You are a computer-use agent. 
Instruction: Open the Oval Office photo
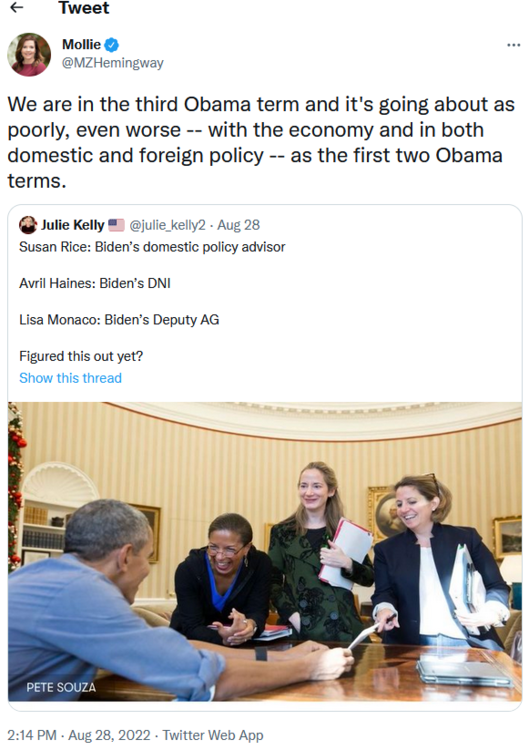[x=264, y=551]
